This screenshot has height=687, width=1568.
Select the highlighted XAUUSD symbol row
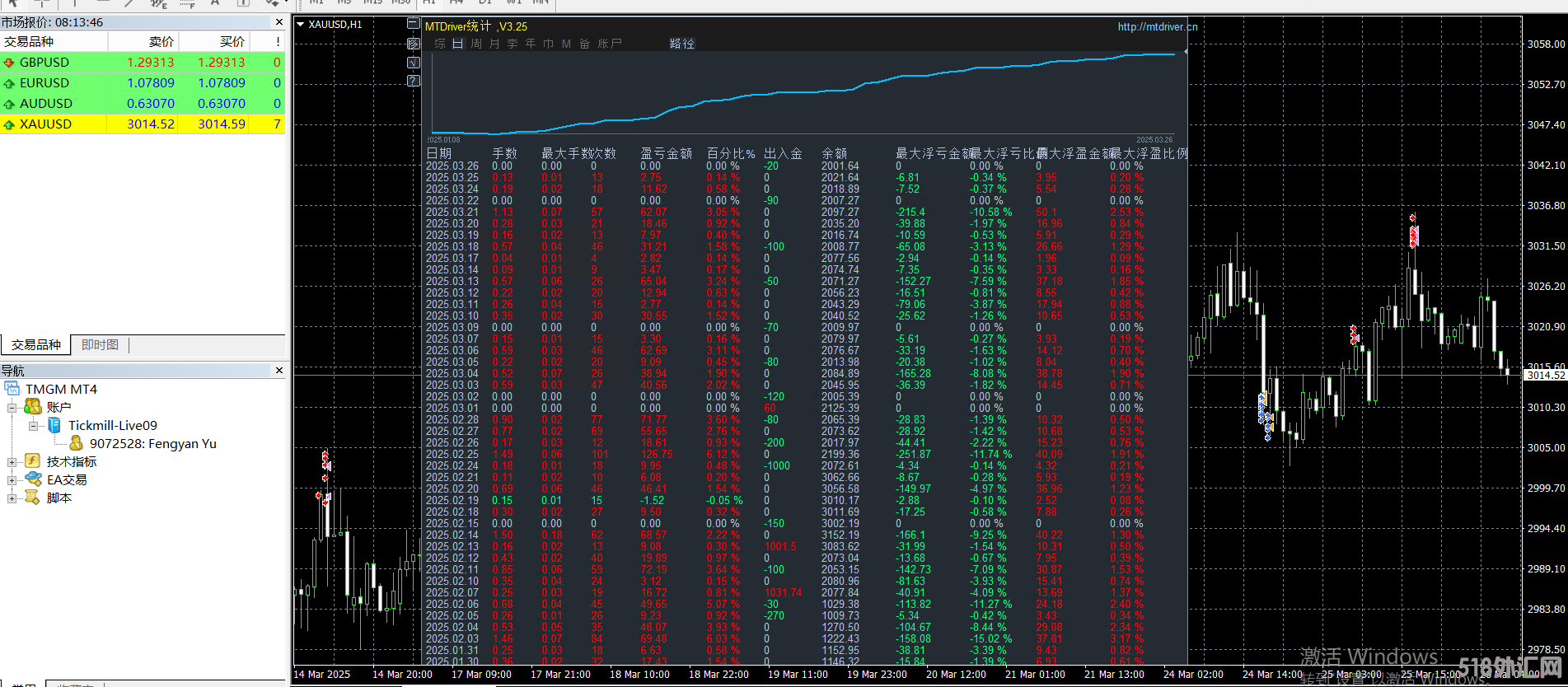click(x=143, y=124)
